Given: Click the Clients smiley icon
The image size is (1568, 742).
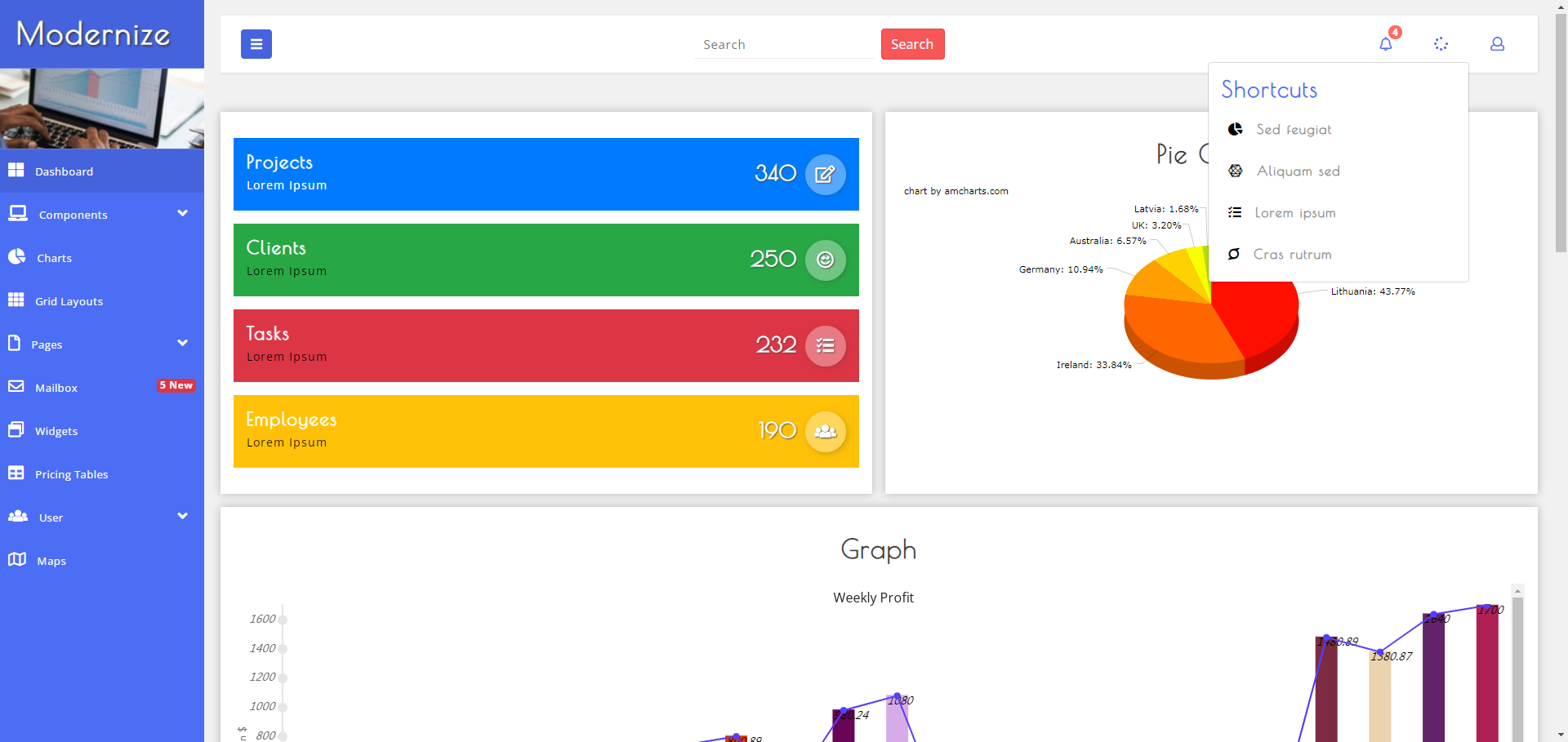Looking at the screenshot, I should [x=825, y=260].
